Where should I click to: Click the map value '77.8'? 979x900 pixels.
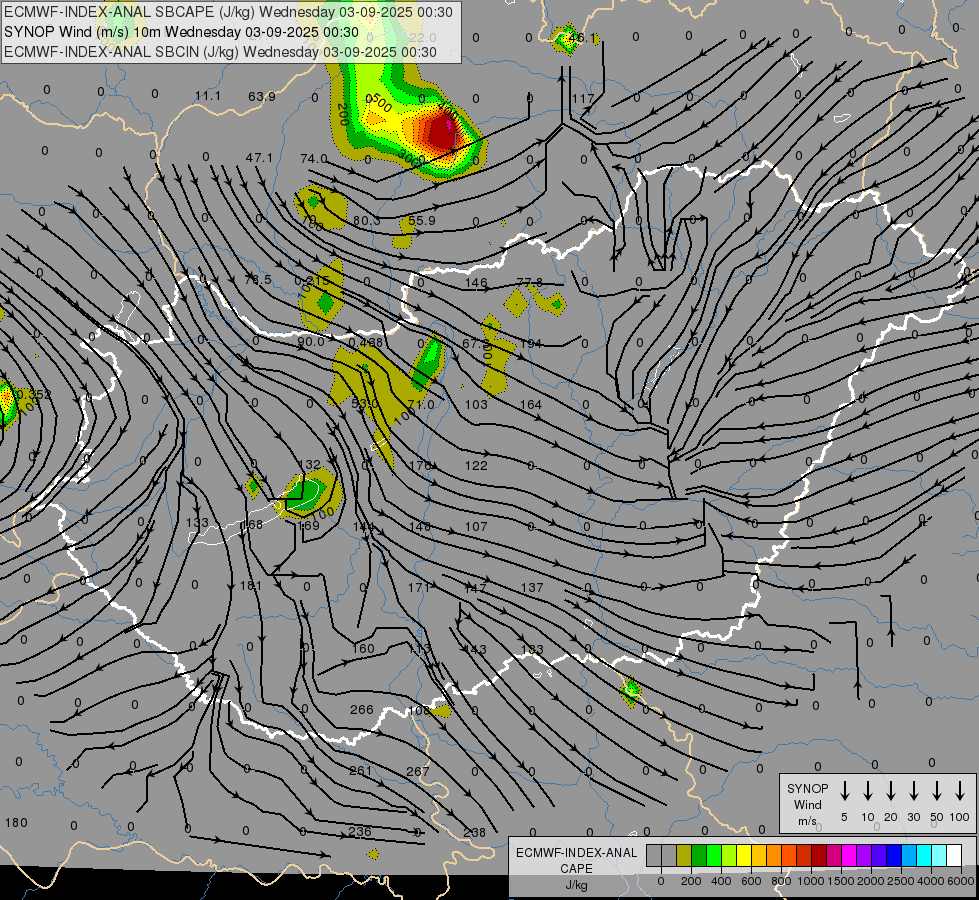(530, 282)
